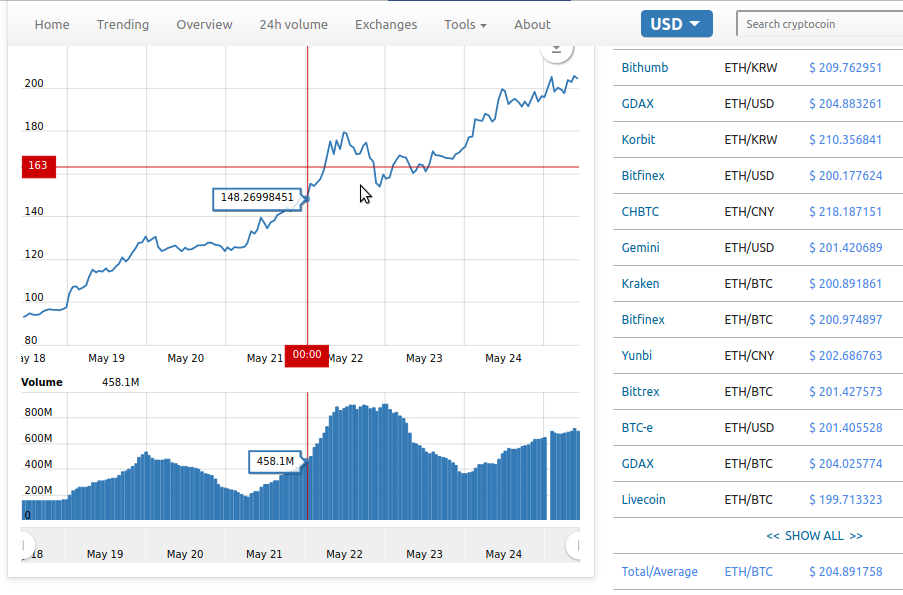Click the Search cryptocoin input field

(818, 24)
